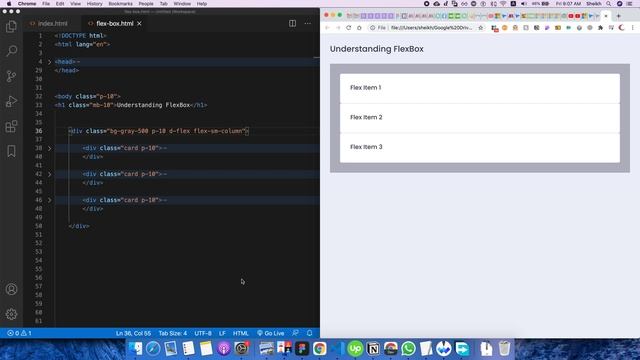Open the Bookmarks menu in menu bar
The width and height of the screenshot is (640, 360).
point(120,4)
